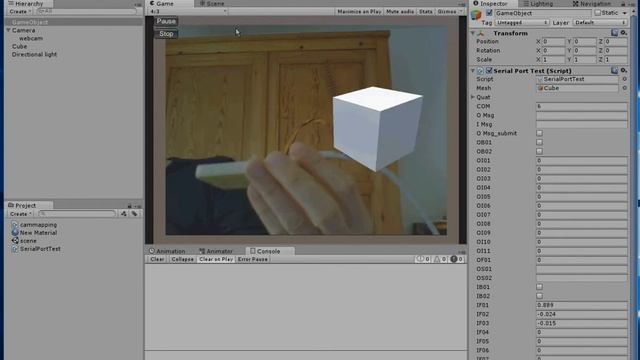Toggle Maximize on Play
Screen dimensions: 640x360
[359, 12]
